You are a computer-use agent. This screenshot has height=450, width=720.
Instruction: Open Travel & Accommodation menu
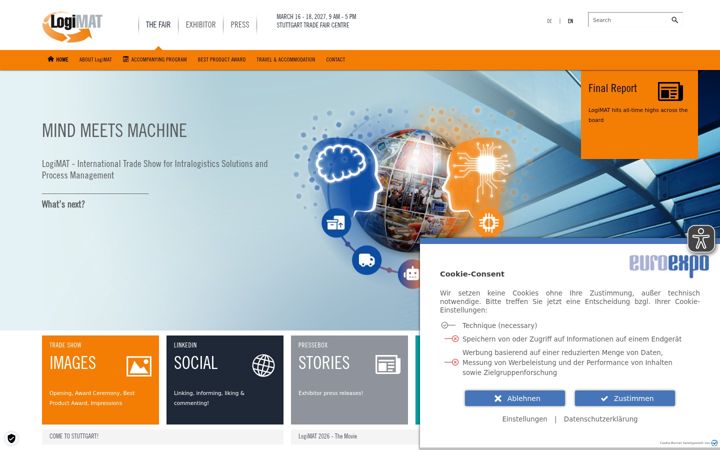286,60
